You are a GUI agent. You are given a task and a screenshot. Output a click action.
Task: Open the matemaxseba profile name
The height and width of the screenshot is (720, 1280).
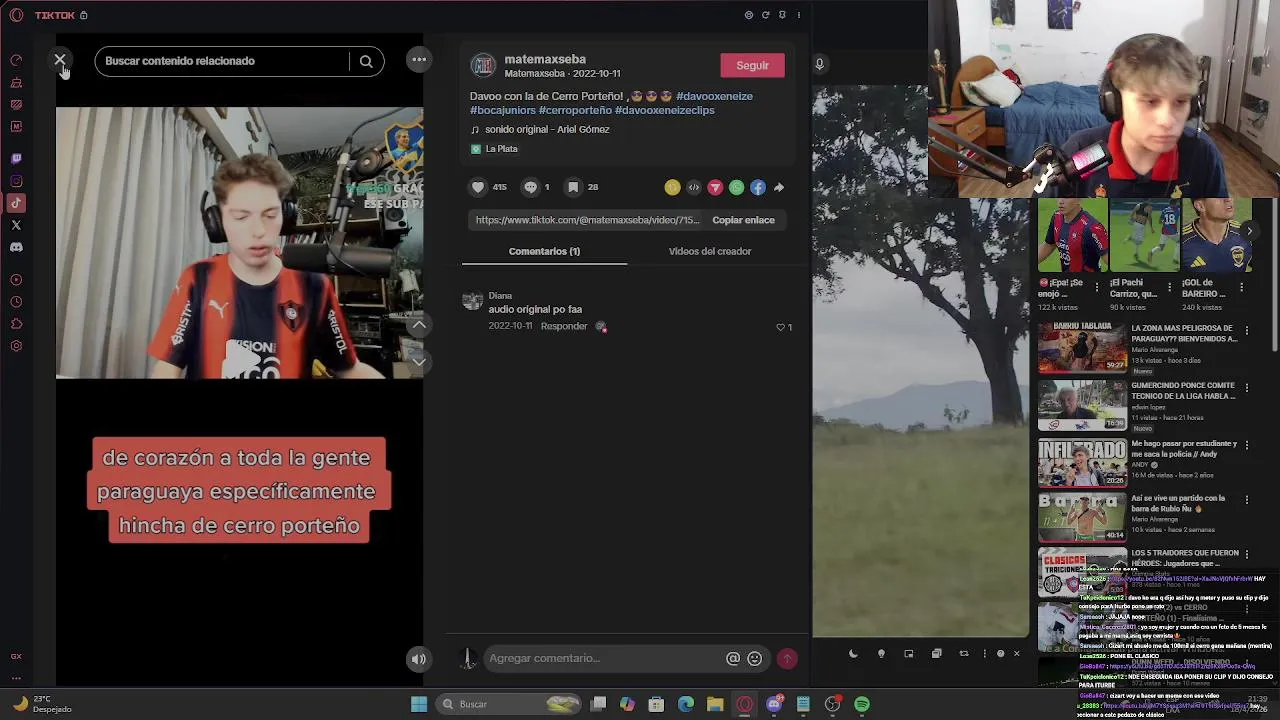(545, 59)
